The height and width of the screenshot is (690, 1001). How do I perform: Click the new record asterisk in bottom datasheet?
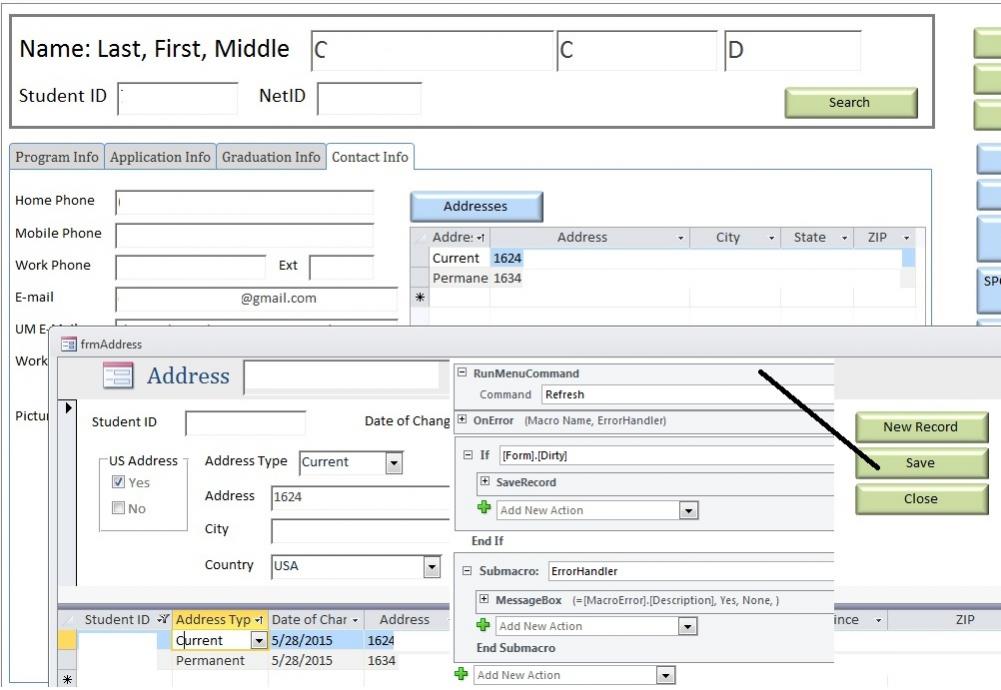[x=67, y=679]
